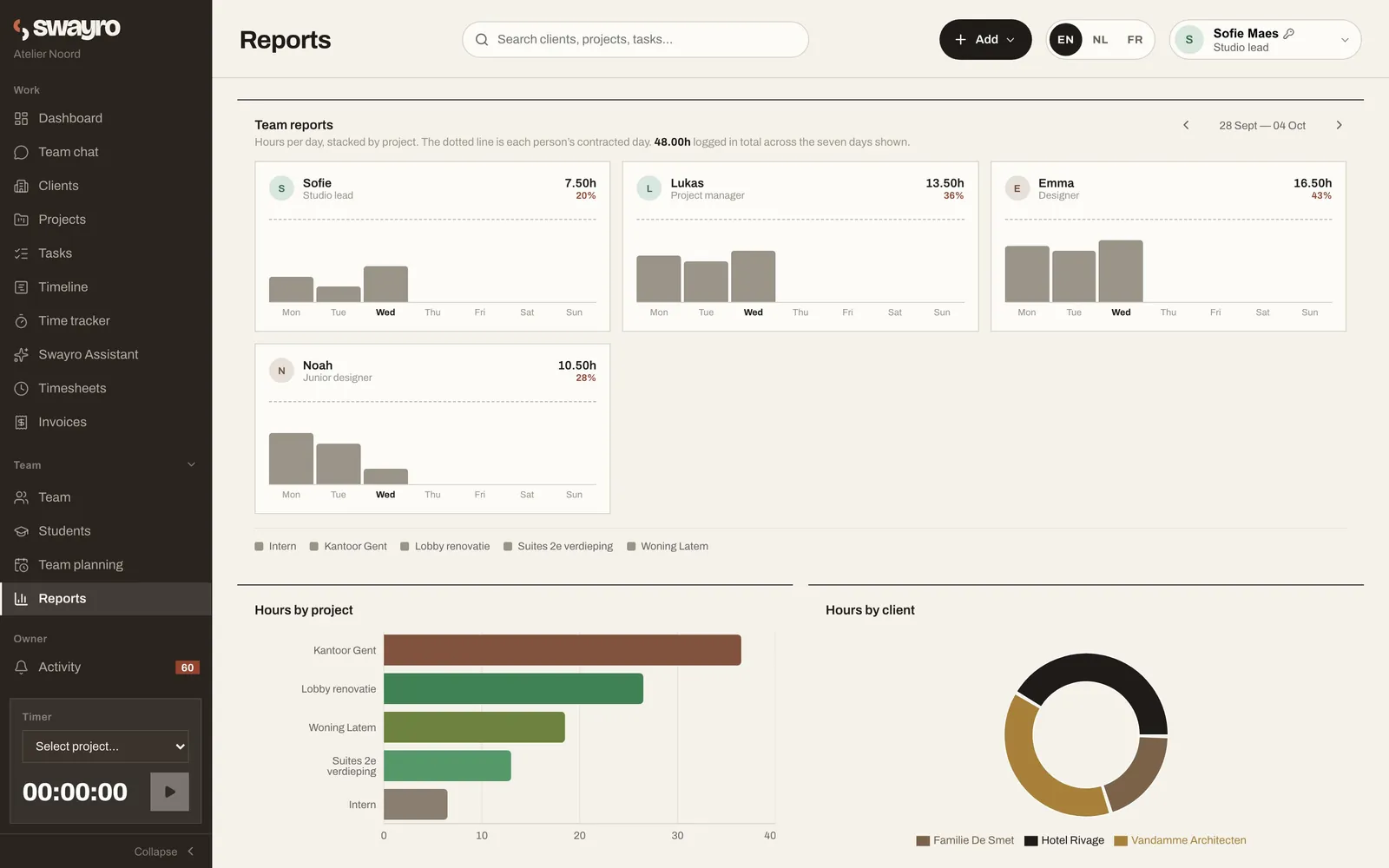Expand the Sofie Maes user menu
1389x868 pixels.
coord(1265,40)
